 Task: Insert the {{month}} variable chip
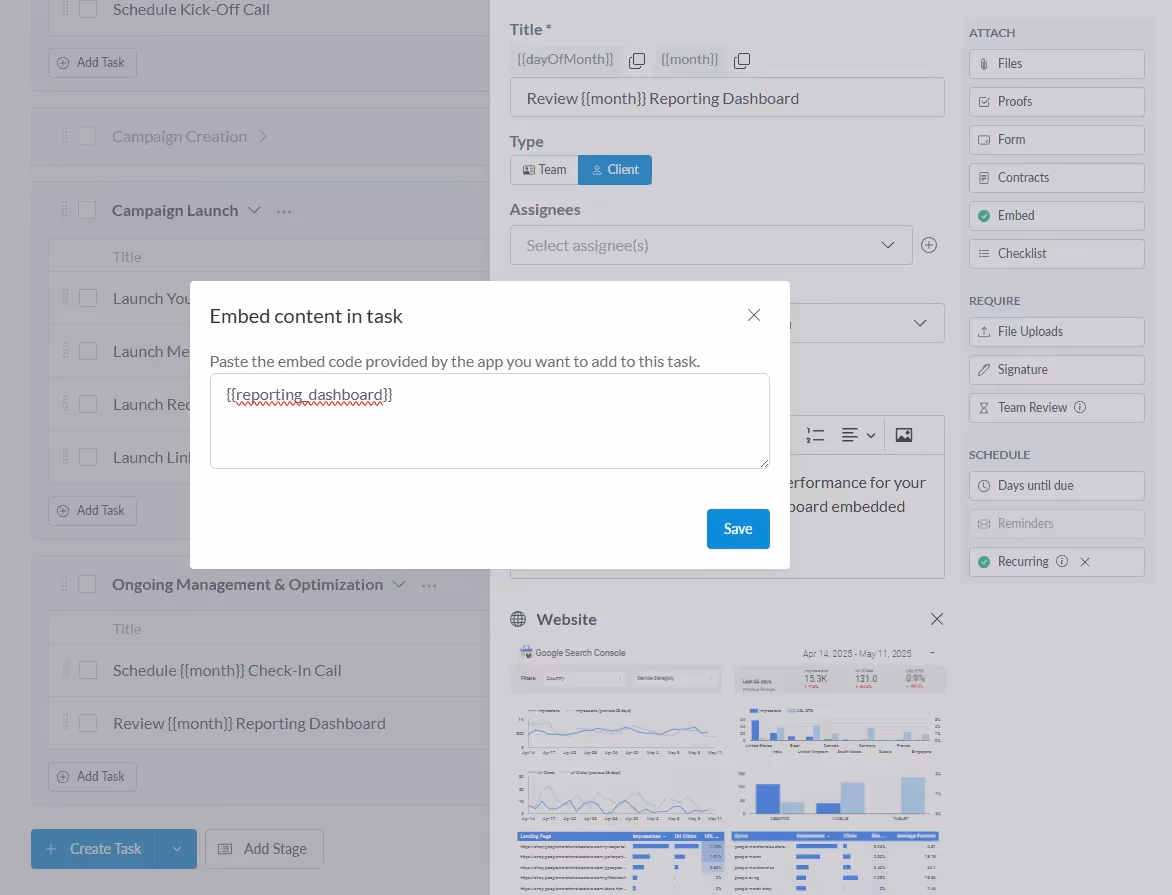click(689, 59)
